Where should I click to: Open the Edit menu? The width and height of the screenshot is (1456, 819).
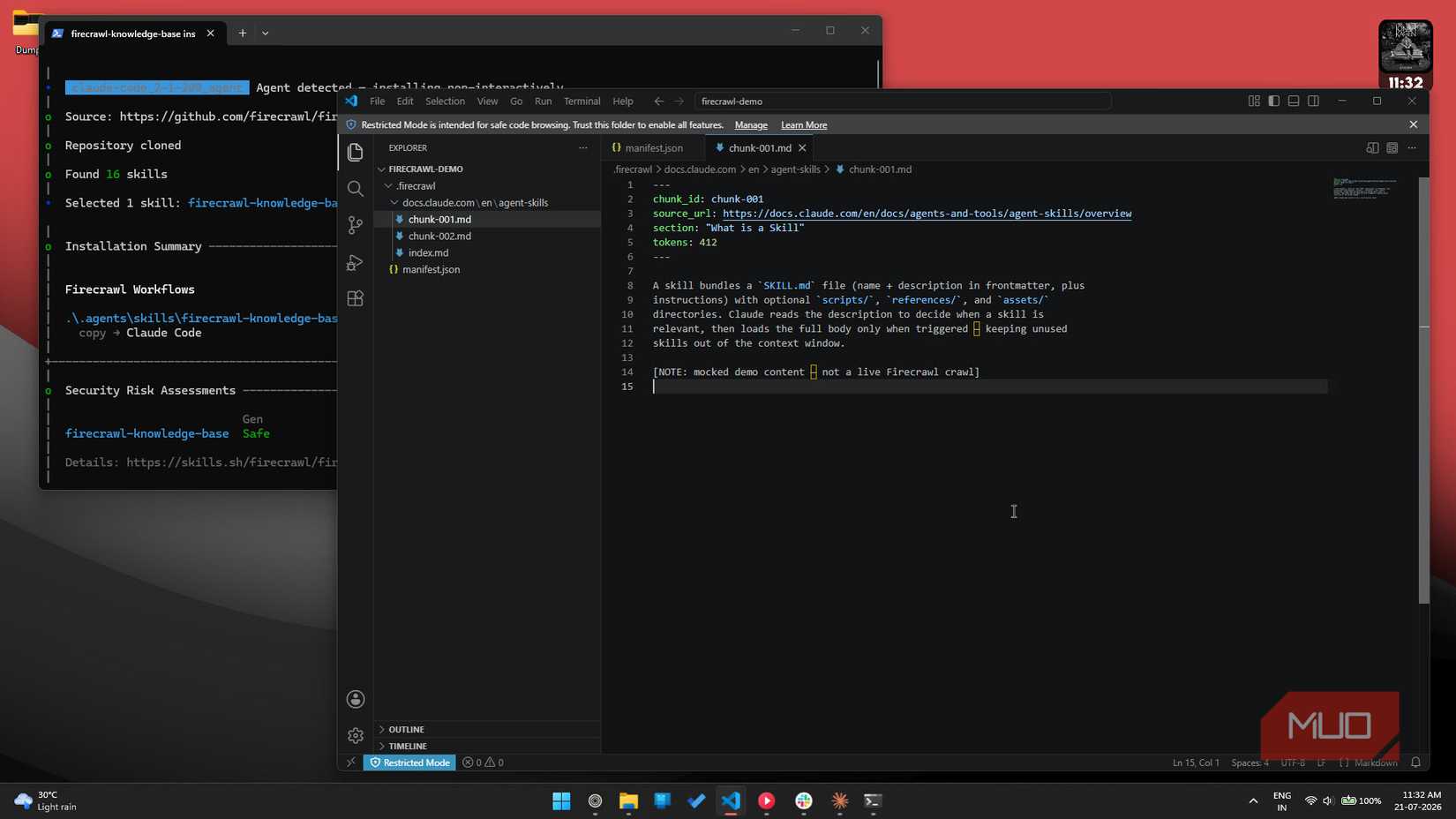(405, 101)
